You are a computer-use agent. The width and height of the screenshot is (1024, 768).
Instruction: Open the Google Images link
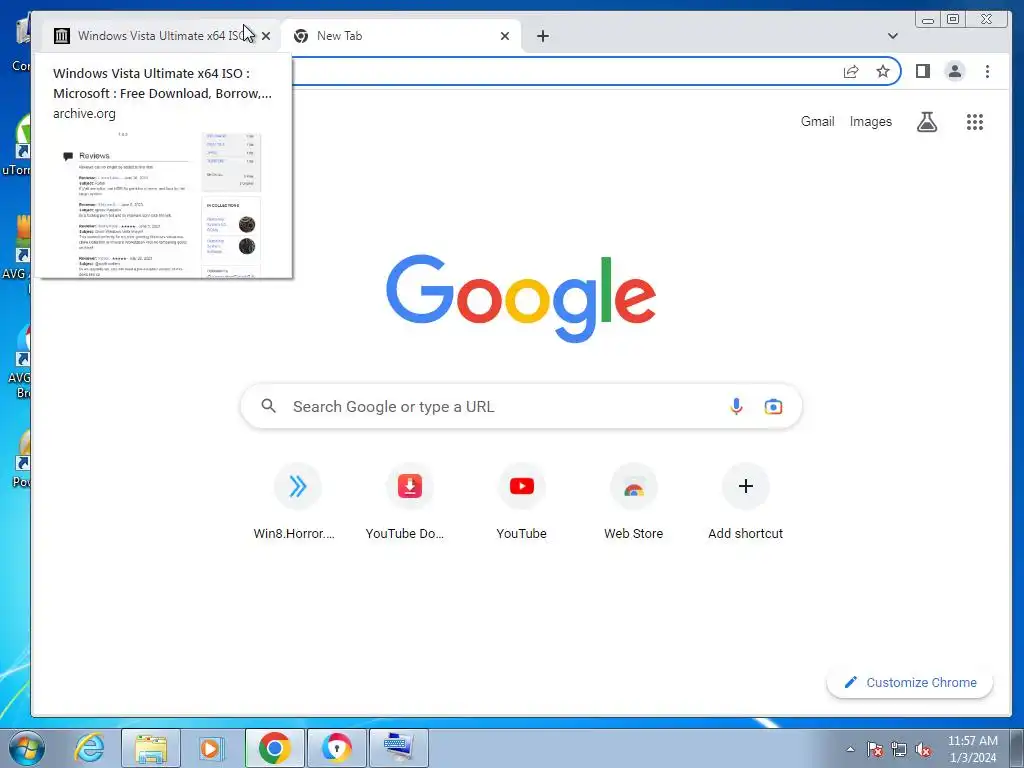pyautogui.click(x=871, y=121)
